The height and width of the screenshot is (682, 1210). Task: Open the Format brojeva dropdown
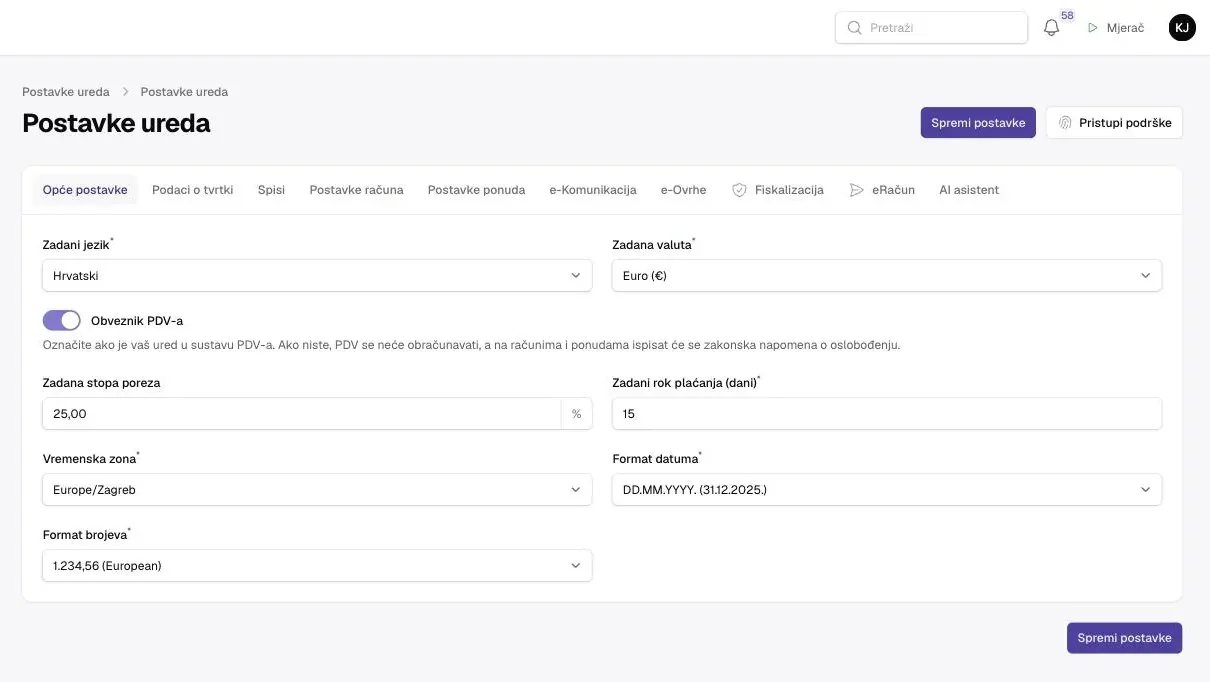[x=317, y=566]
